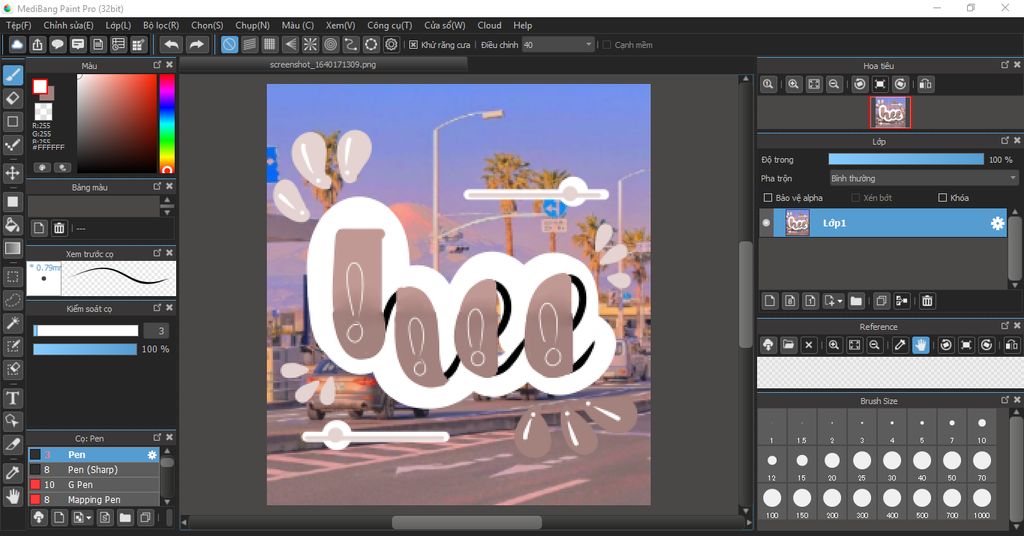
Task: Select the rectangular Select tool
Action: [x=12, y=277]
